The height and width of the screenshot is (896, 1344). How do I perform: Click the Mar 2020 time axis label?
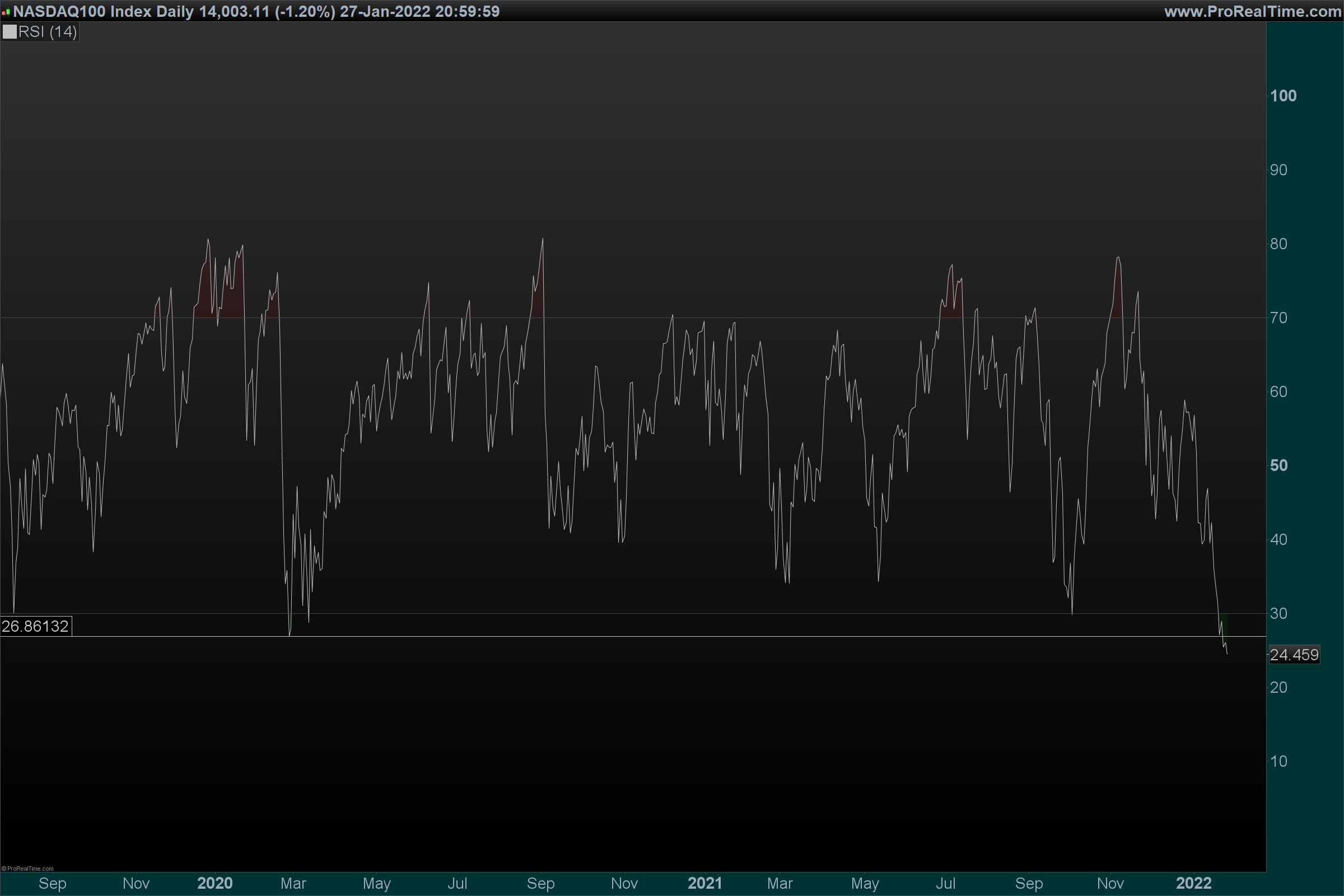coord(293,884)
